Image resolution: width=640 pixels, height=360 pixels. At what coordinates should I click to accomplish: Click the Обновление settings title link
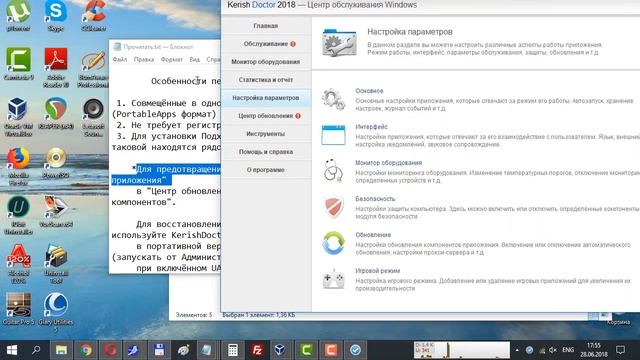click(373, 234)
